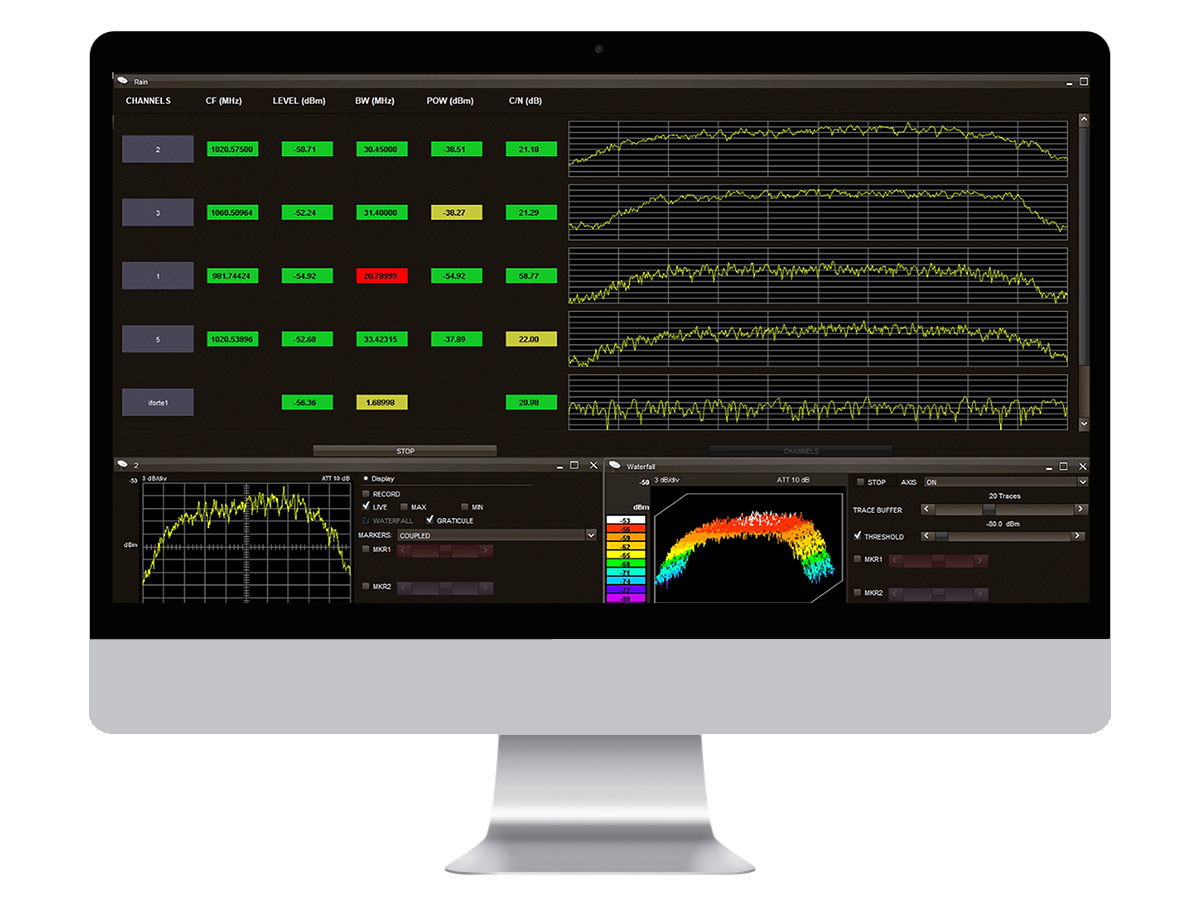Image resolution: width=1200 pixels, height=900 pixels.
Task: Open the MARKERS COUPLED dropdown
Action: point(591,535)
